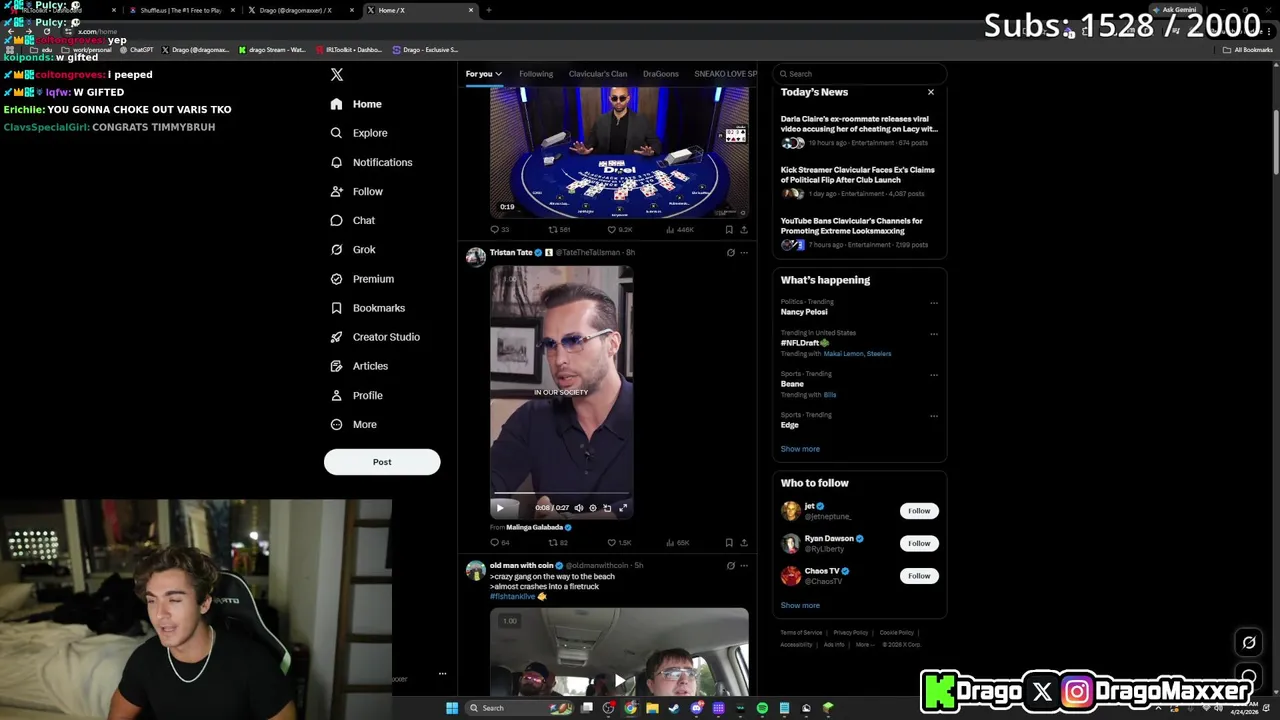Bookmark the blackjack video post
This screenshot has width=1280, height=720.
tap(729, 230)
